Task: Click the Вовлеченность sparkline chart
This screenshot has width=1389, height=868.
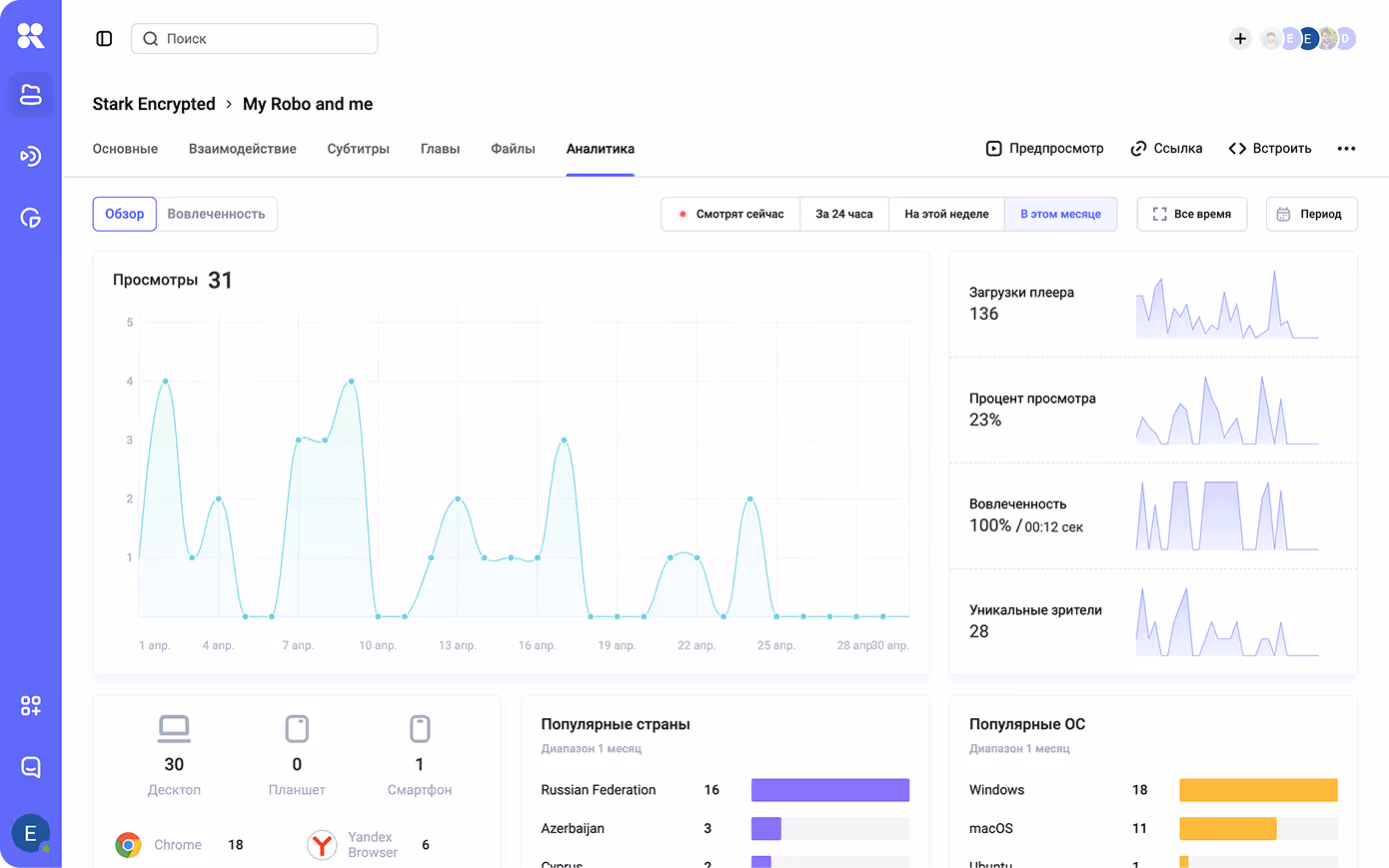Action: tap(1227, 516)
